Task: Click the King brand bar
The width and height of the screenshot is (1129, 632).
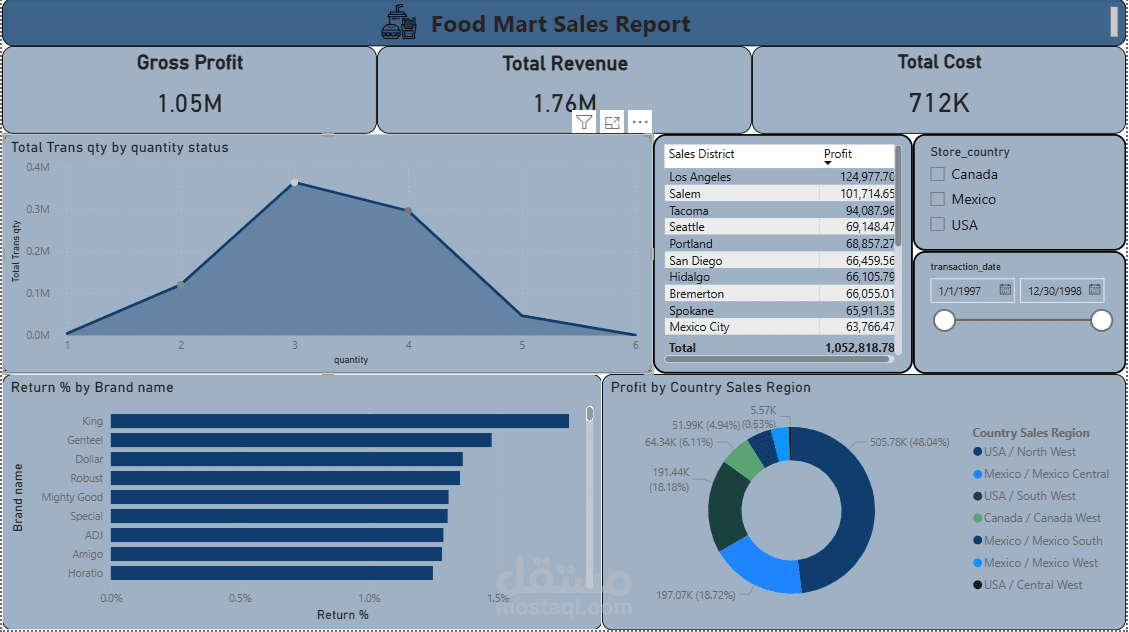Action: pos(340,421)
